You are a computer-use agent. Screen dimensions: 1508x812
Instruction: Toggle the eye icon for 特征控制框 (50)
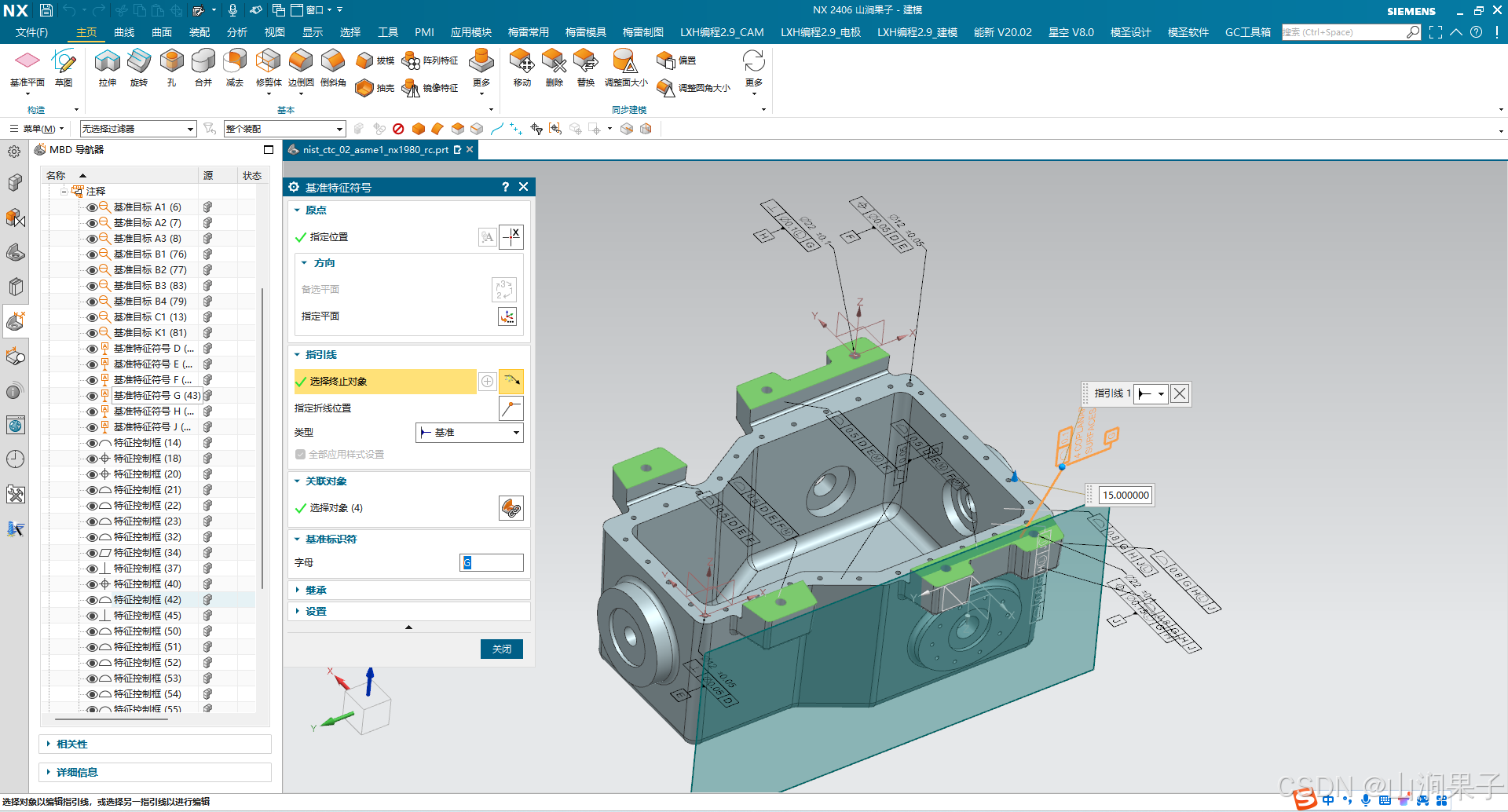pyautogui.click(x=92, y=631)
